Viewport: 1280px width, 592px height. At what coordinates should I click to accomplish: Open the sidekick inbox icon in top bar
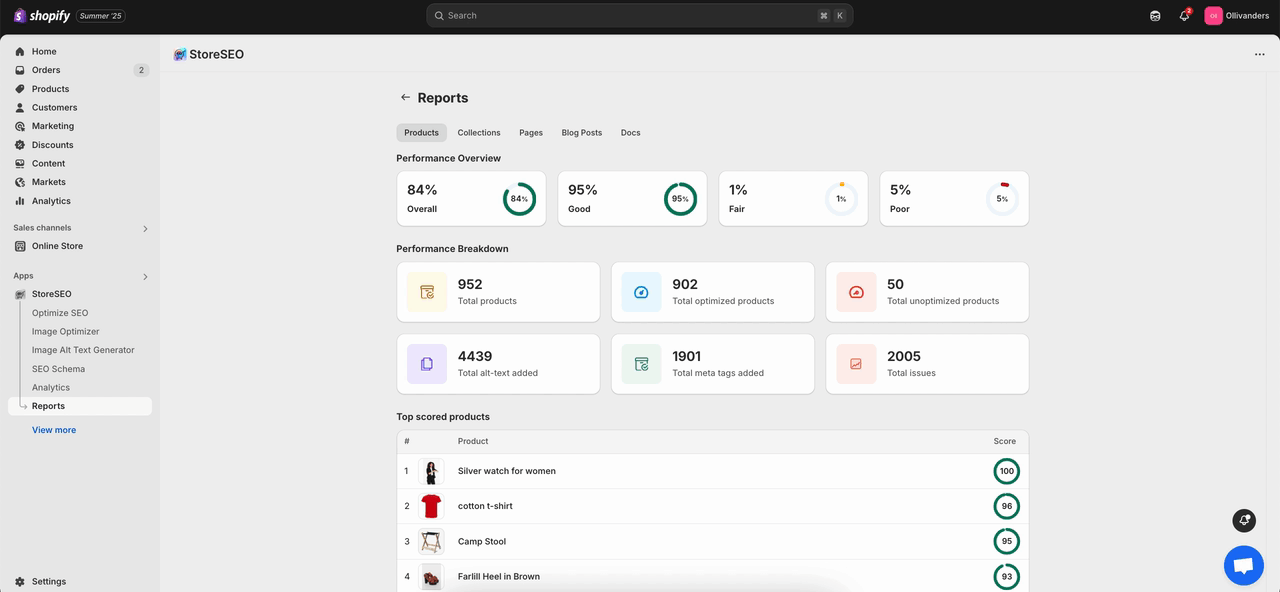click(1155, 16)
